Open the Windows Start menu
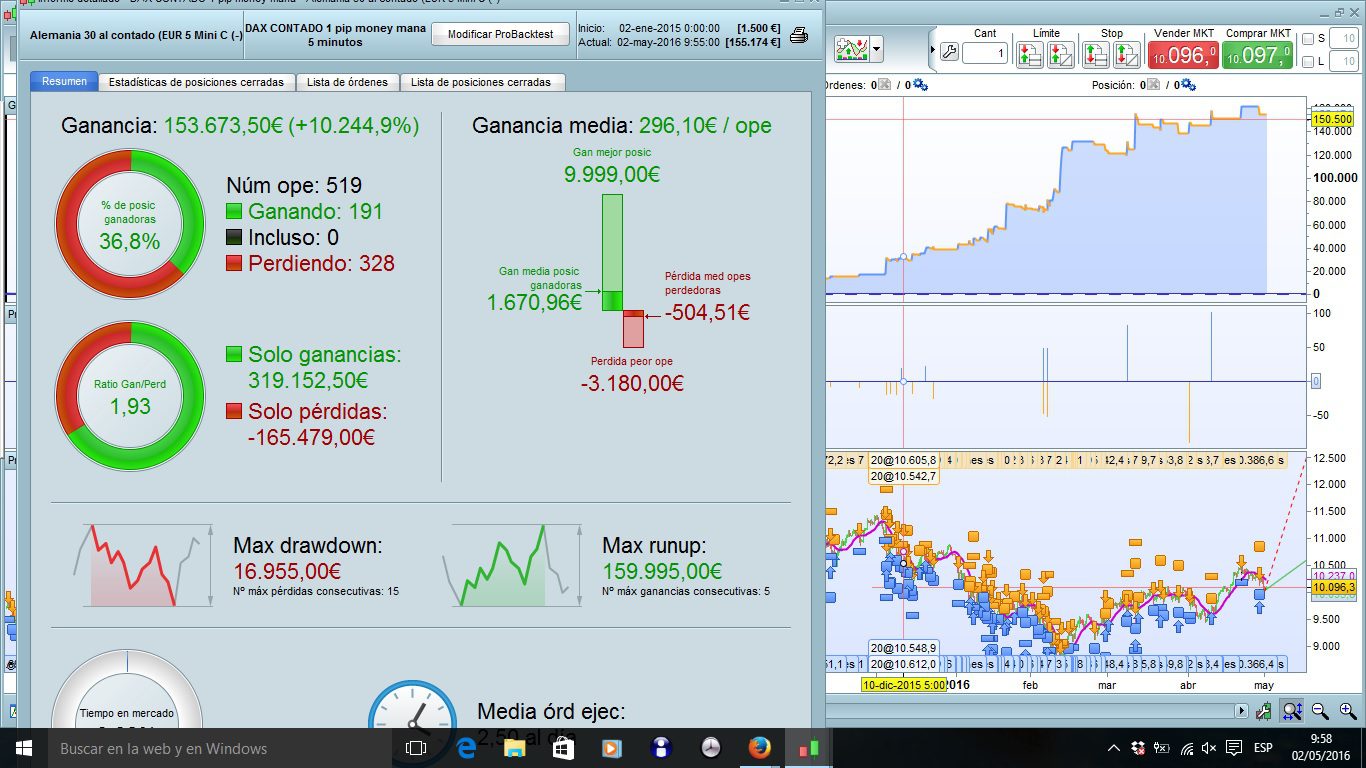This screenshot has width=1366, height=768. 23,748
